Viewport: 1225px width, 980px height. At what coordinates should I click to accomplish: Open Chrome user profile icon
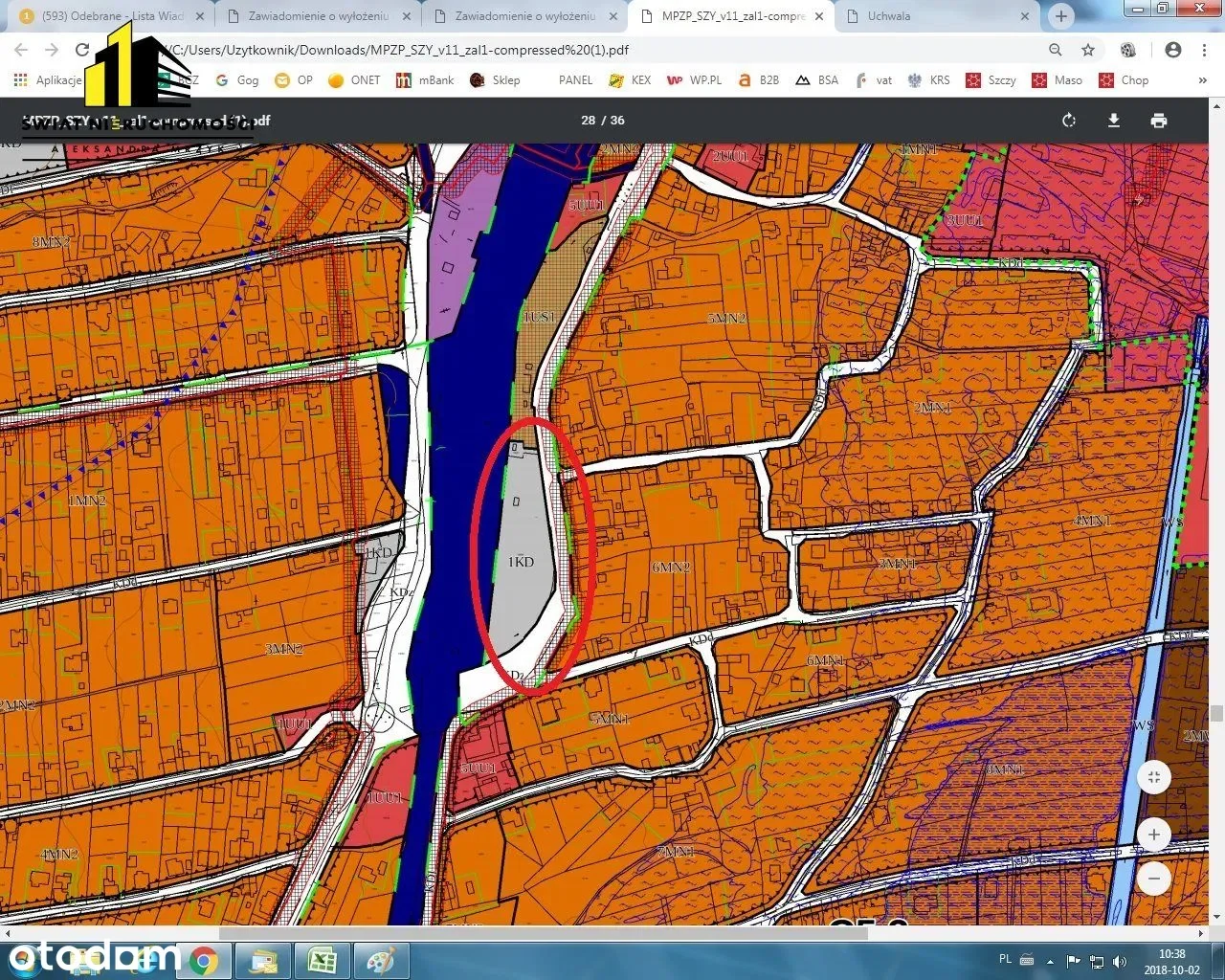click(x=1173, y=50)
